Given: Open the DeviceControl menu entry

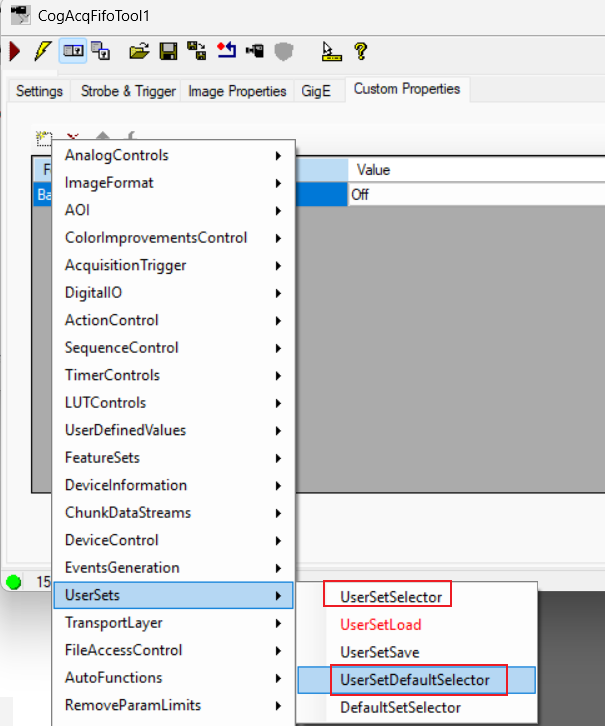Looking at the screenshot, I should point(174,540).
